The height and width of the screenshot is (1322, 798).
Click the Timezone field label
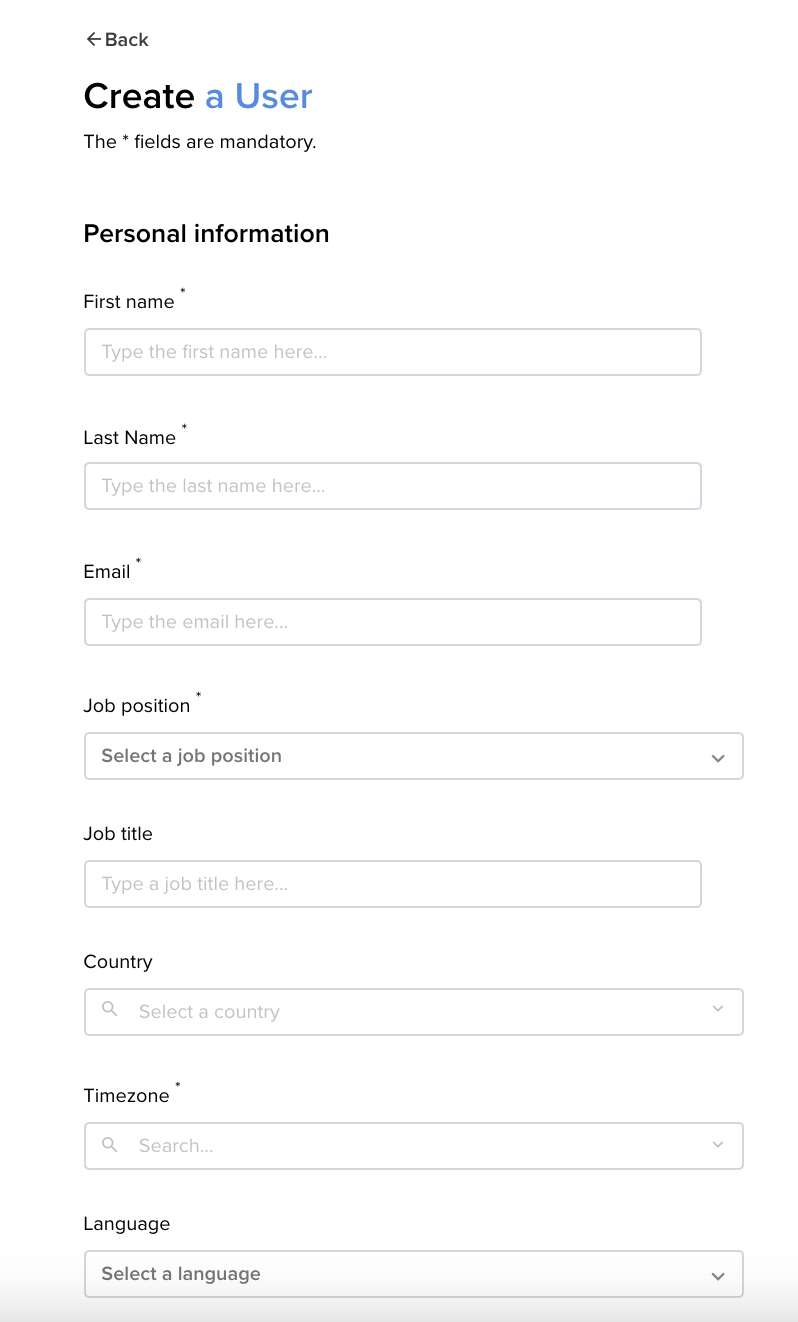(126, 1095)
